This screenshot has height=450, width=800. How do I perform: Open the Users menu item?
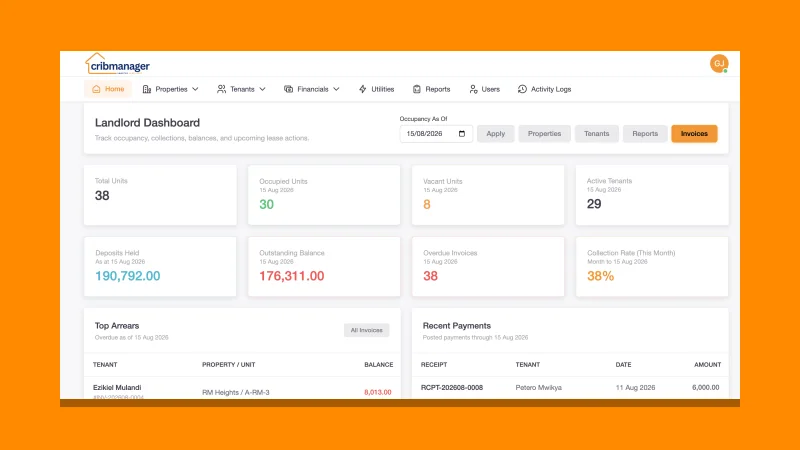pyautogui.click(x=485, y=89)
